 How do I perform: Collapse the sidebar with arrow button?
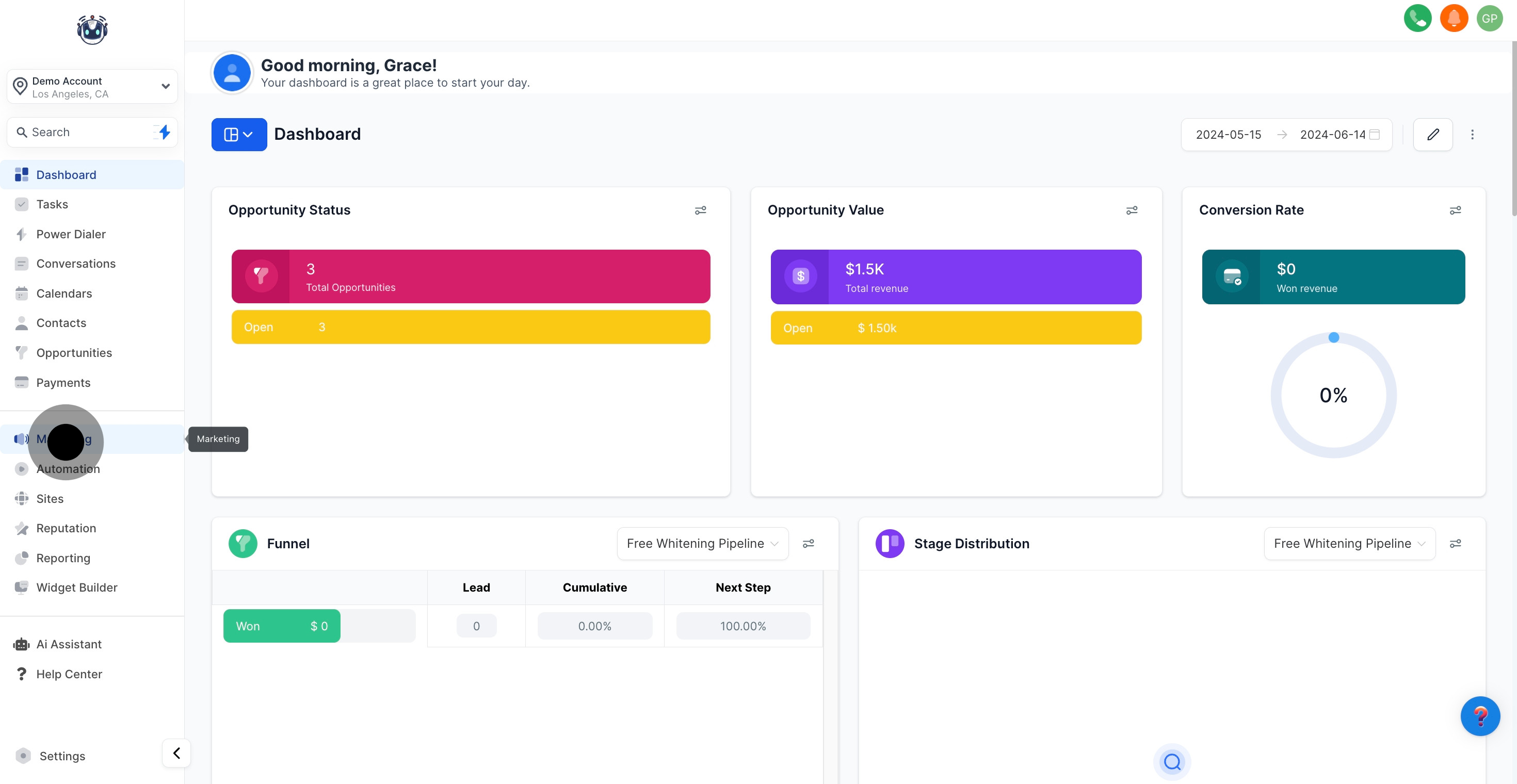(x=176, y=753)
